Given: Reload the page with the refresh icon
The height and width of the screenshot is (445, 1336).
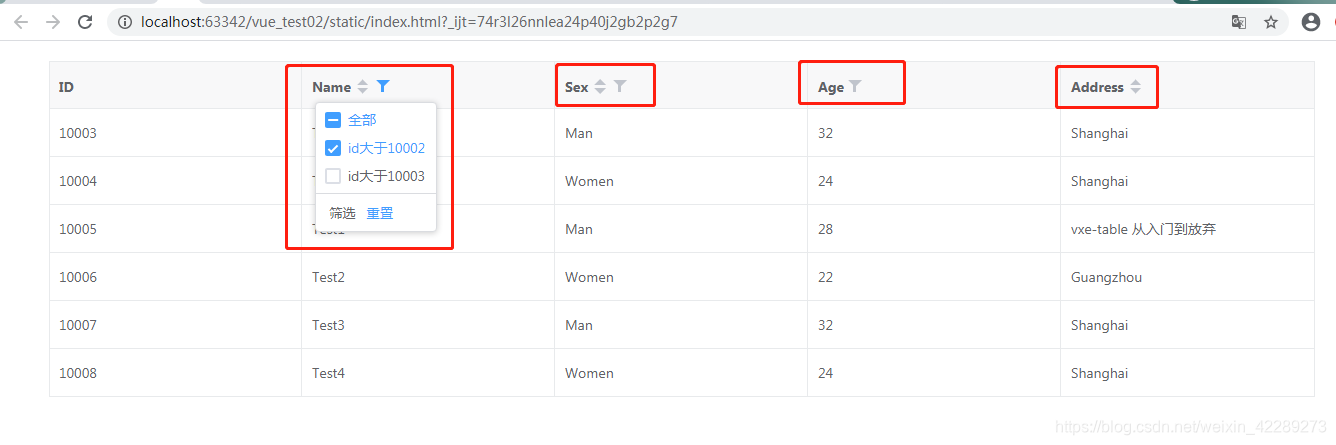Looking at the screenshot, I should pyautogui.click(x=85, y=22).
